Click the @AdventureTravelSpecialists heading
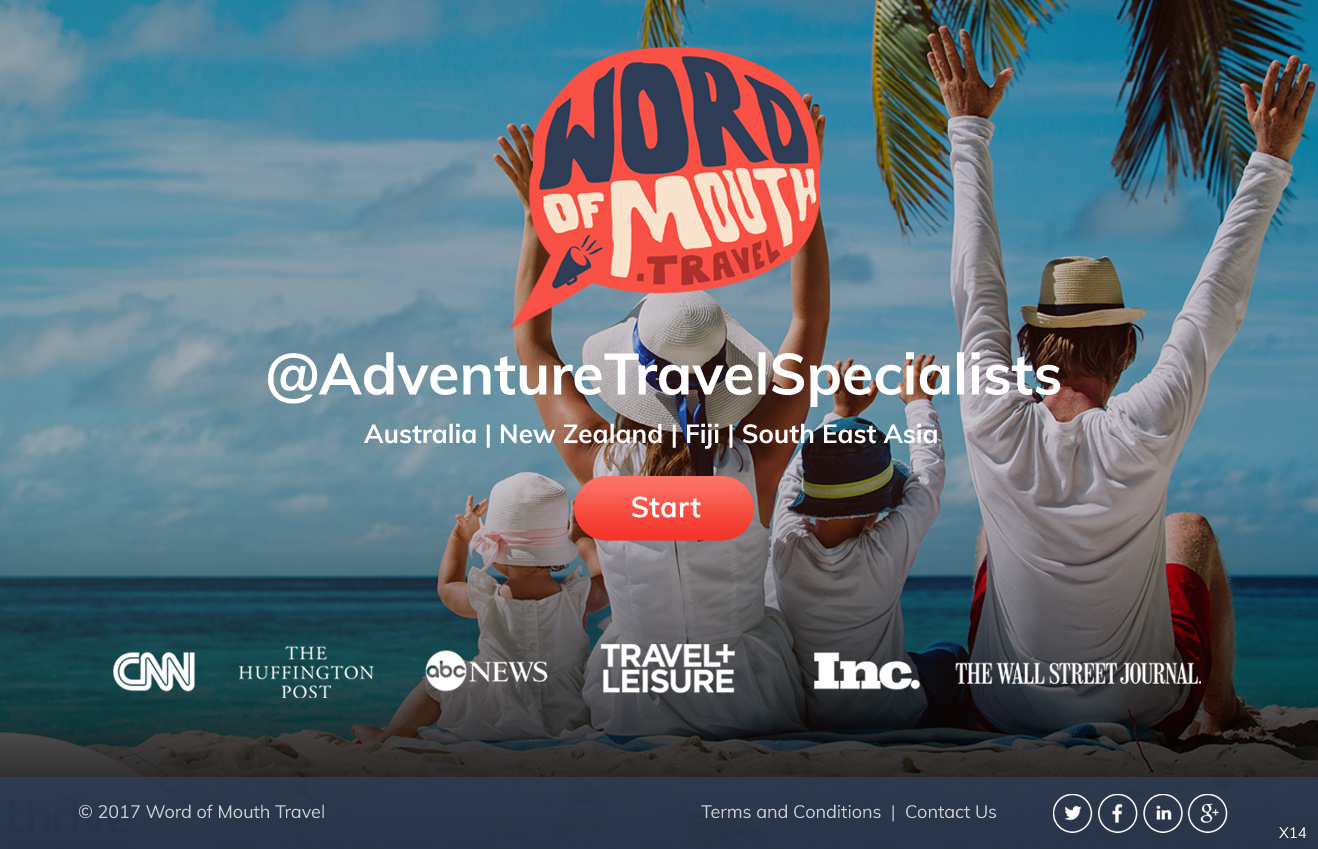This screenshot has width=1318, height=849. [x=663, y=377]
